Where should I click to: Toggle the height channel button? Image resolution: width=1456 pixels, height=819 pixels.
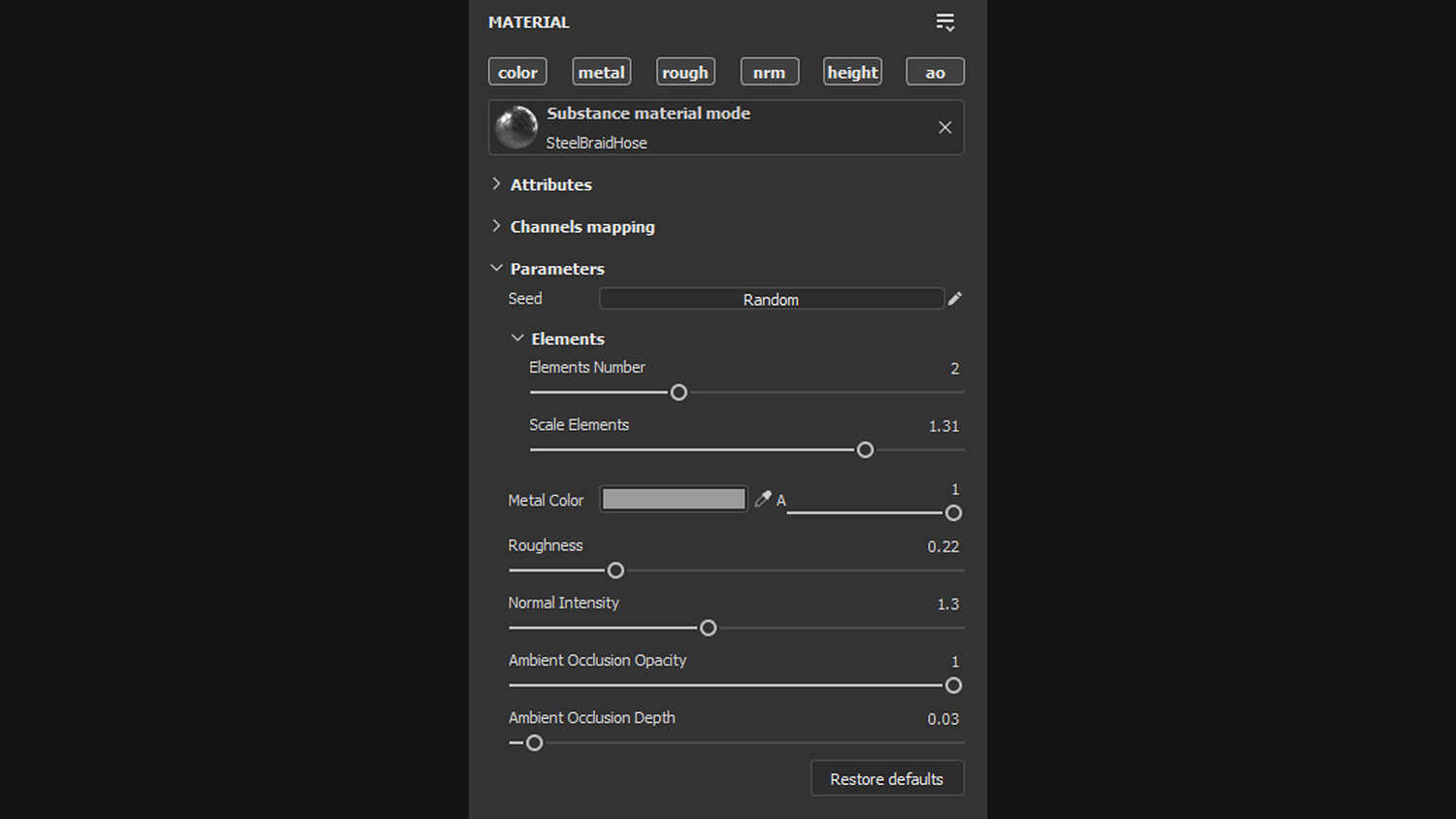pos(852,72)
